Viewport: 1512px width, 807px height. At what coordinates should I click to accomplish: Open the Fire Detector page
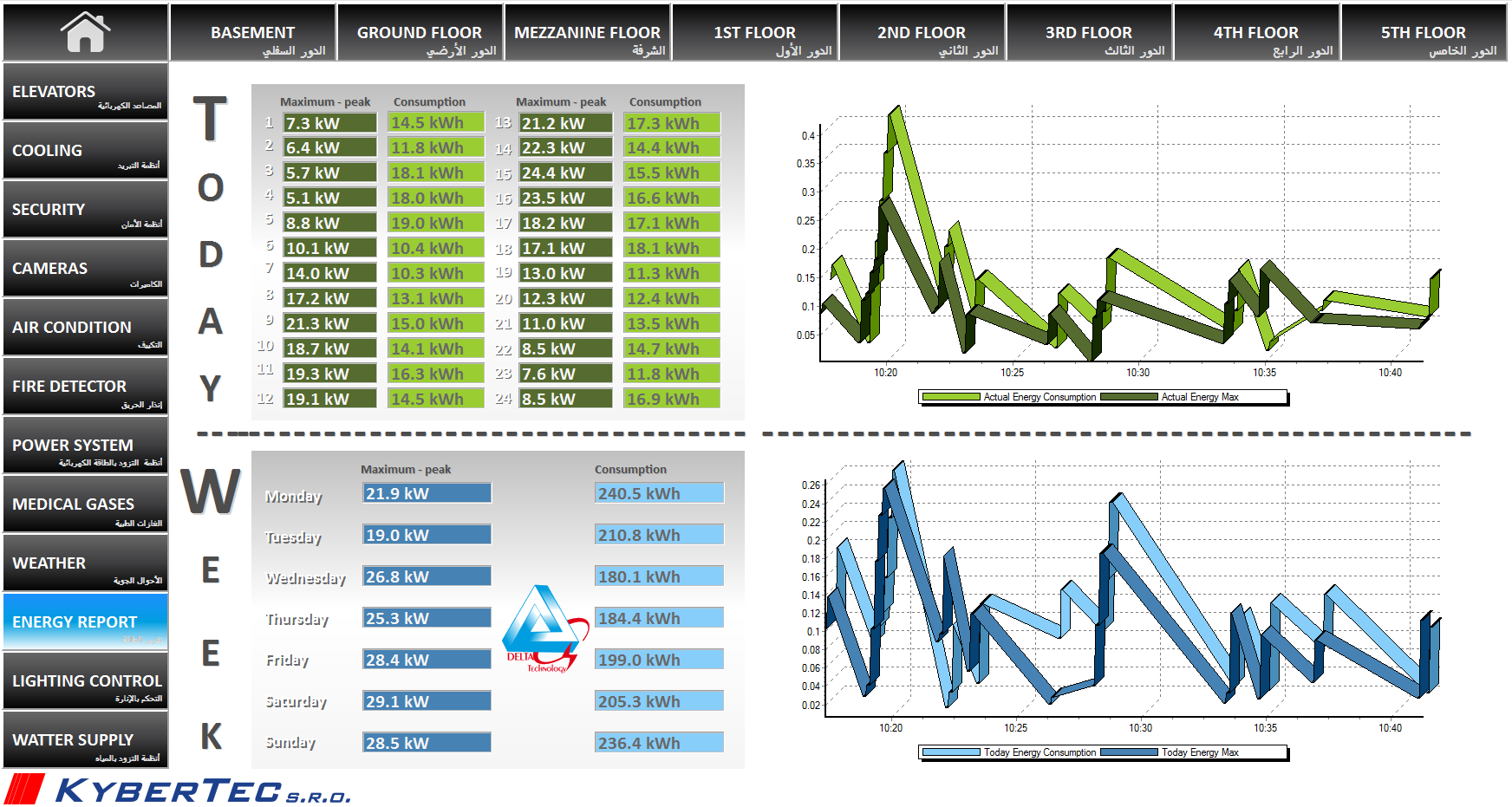point(85,387)
